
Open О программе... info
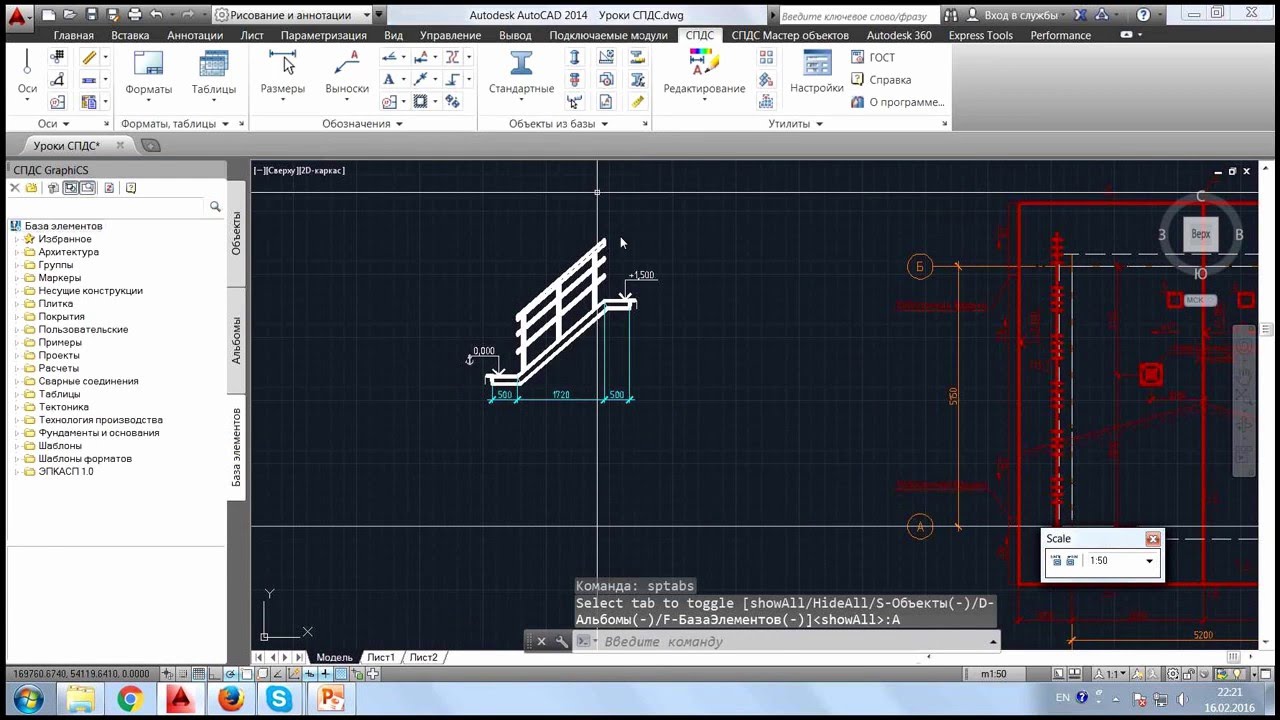click(x=898, y=102)
